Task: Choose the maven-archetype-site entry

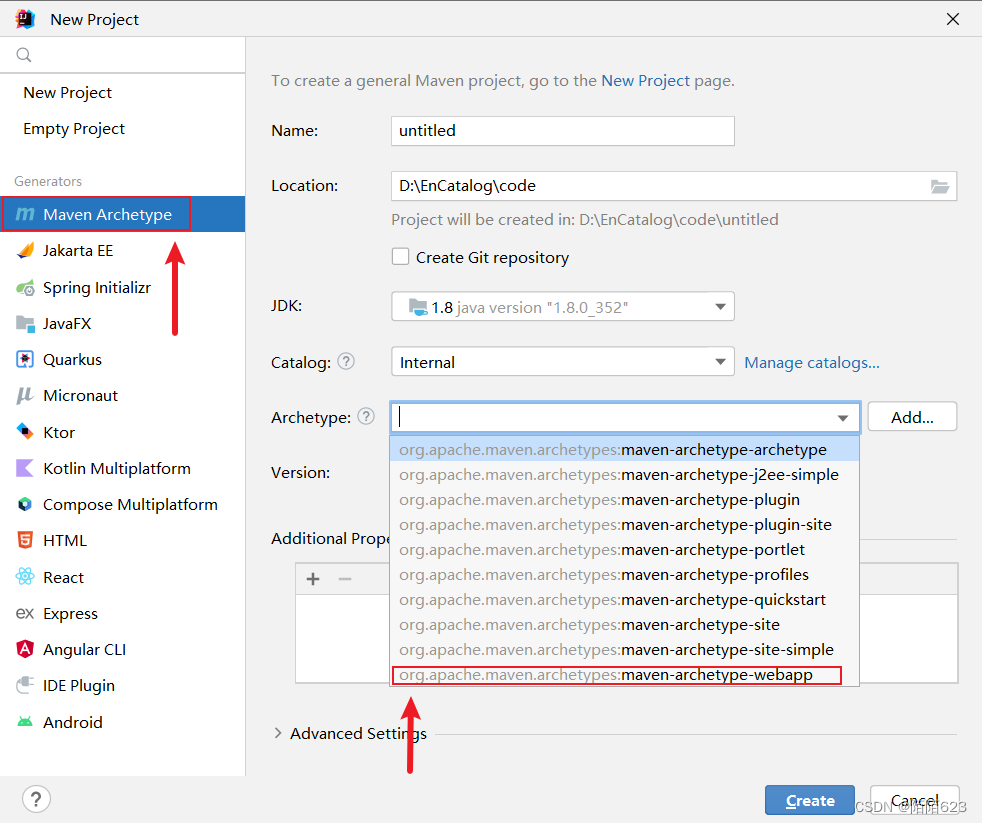Action: point(624,625)
